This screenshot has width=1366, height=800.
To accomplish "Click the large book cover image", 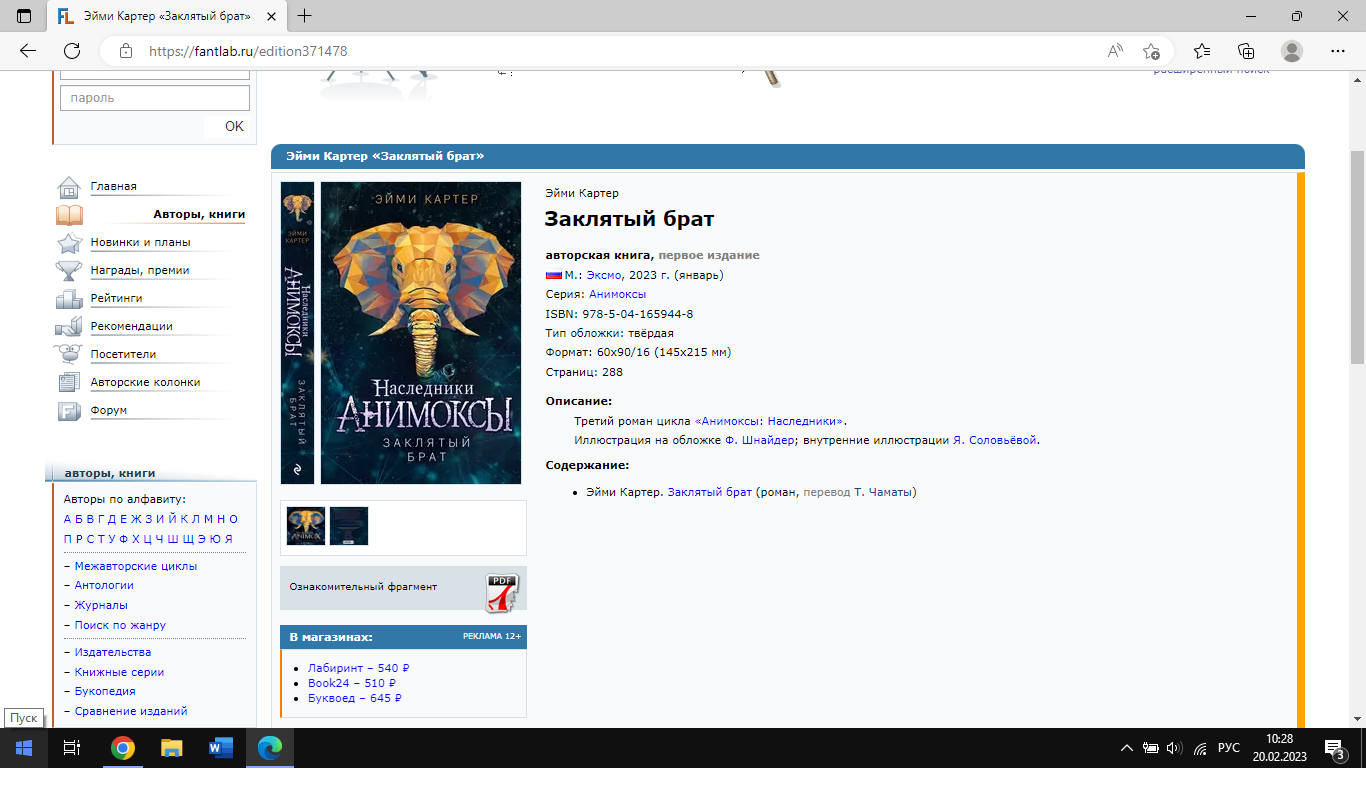I will pos(421,333).
